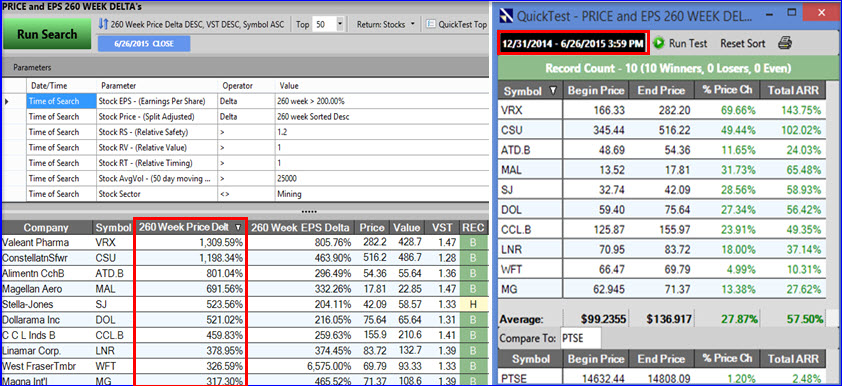Click the REC column header

click(473, 227)
